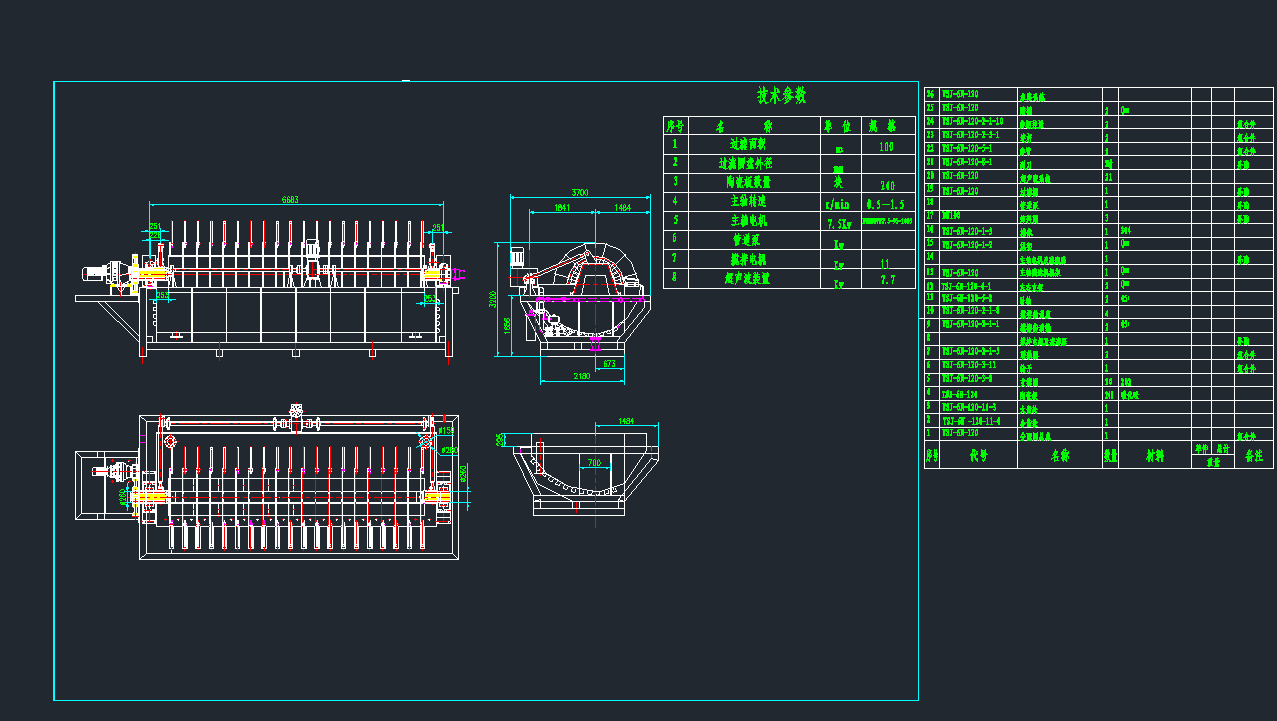Click the parts list '备注' column header

1253,455
